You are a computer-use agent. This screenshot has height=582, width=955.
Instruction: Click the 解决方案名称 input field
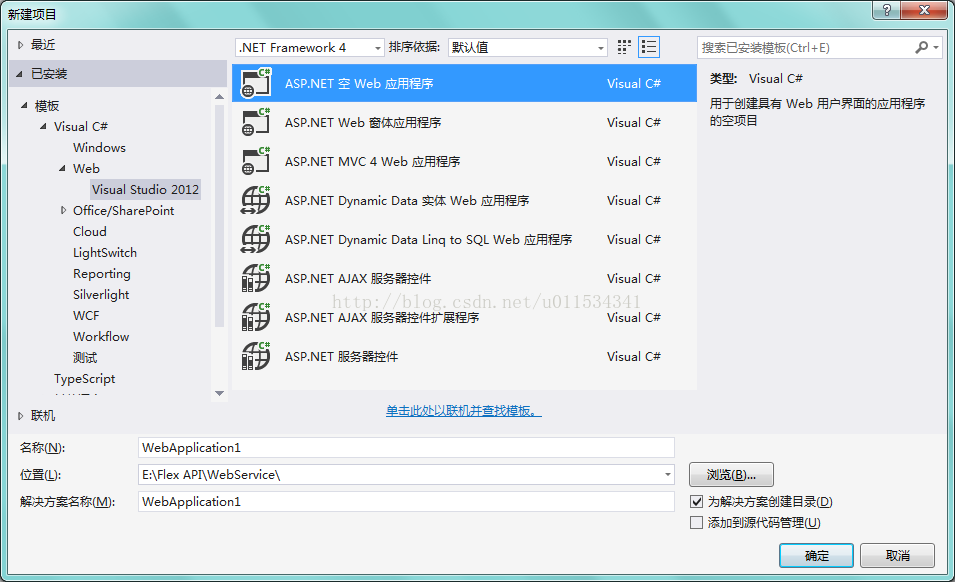pos(406,502)
